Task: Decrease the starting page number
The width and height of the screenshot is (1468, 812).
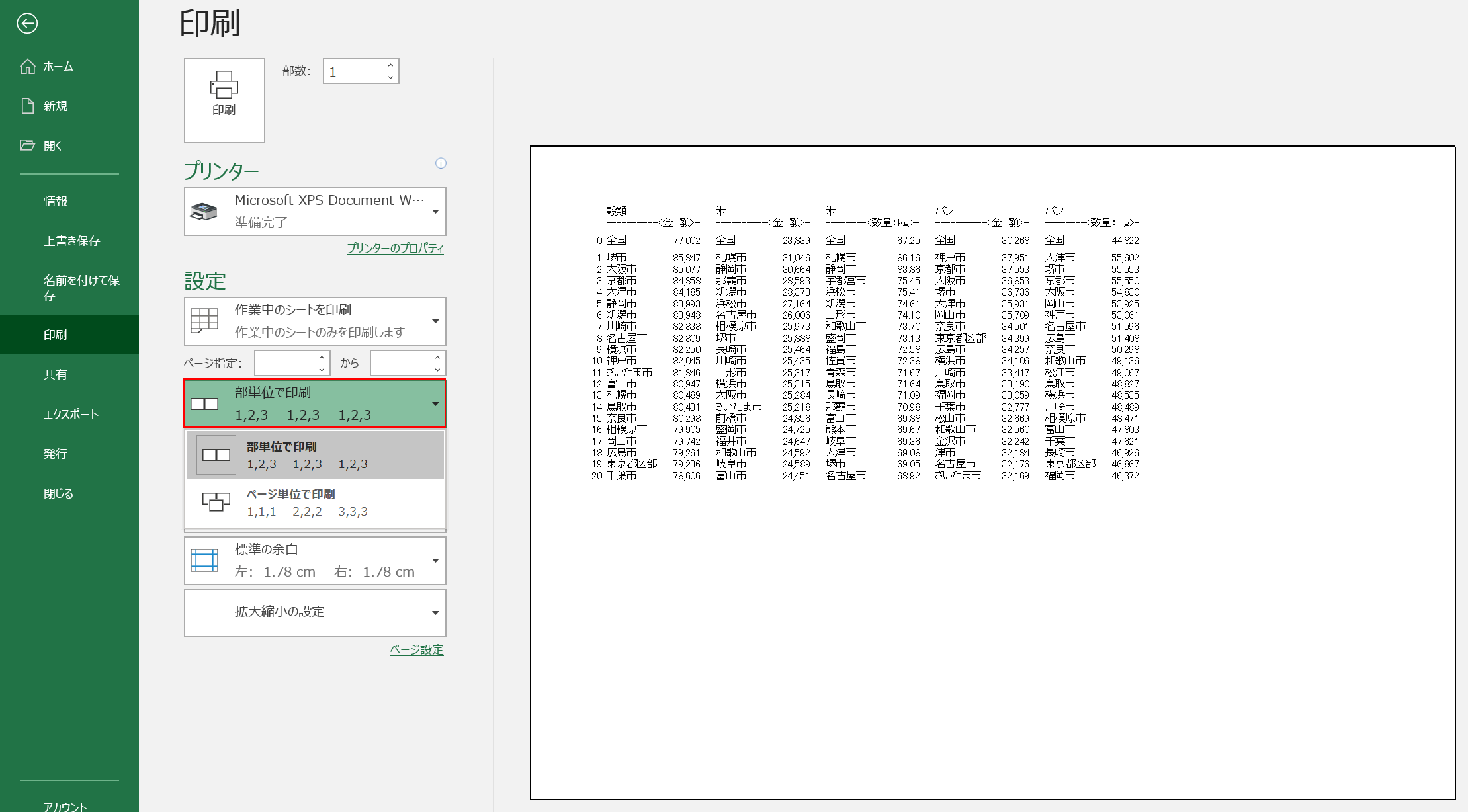Action: (322, 368)
